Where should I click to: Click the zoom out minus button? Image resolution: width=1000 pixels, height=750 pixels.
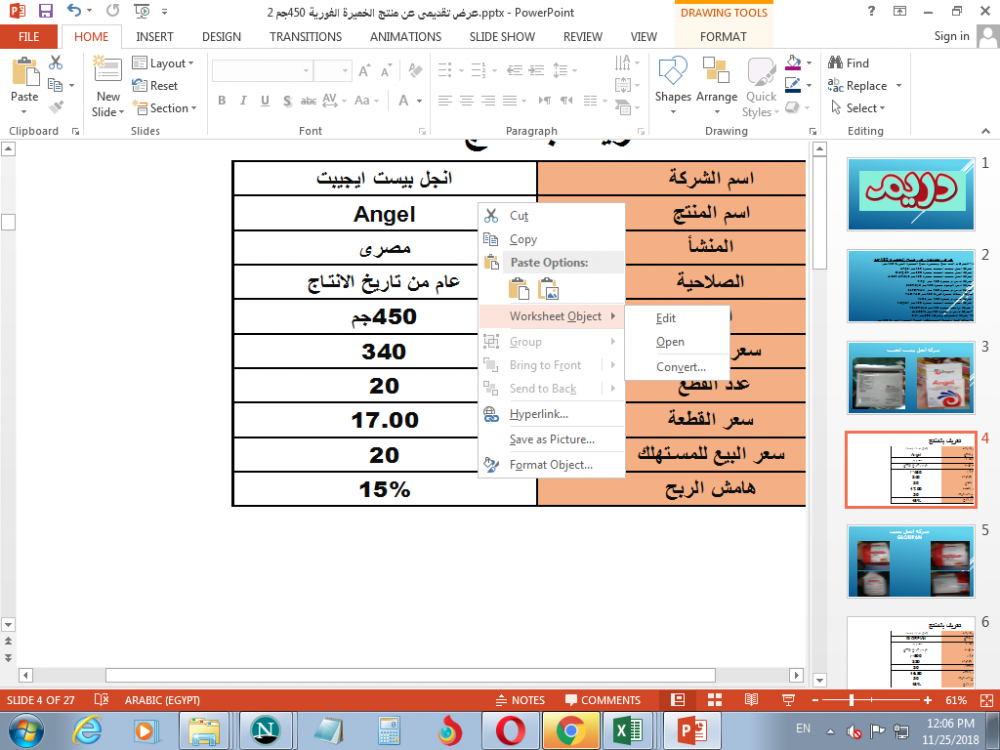coord(815,700)
